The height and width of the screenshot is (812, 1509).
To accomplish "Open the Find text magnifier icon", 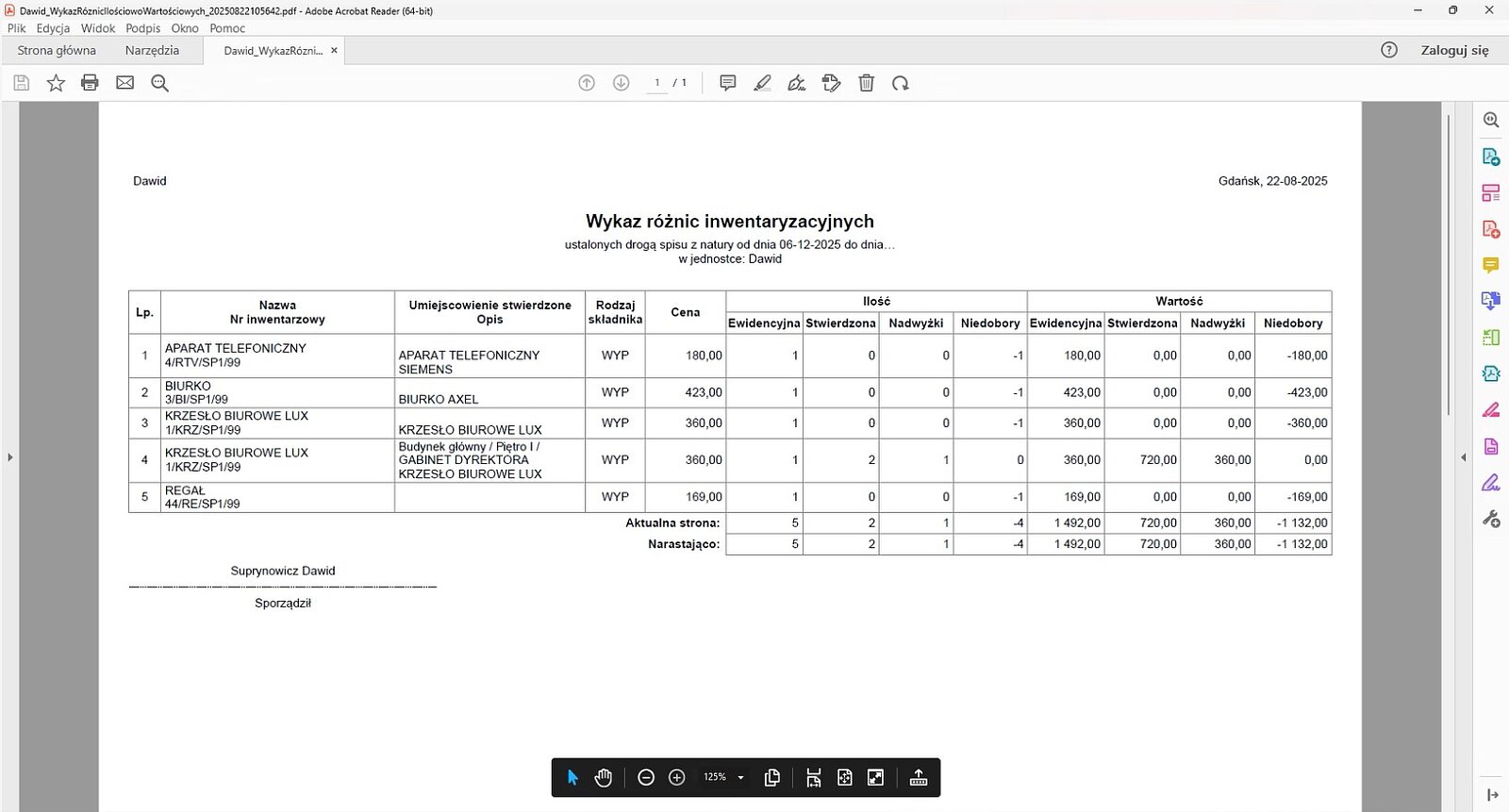I will click(x=159, y=83).
